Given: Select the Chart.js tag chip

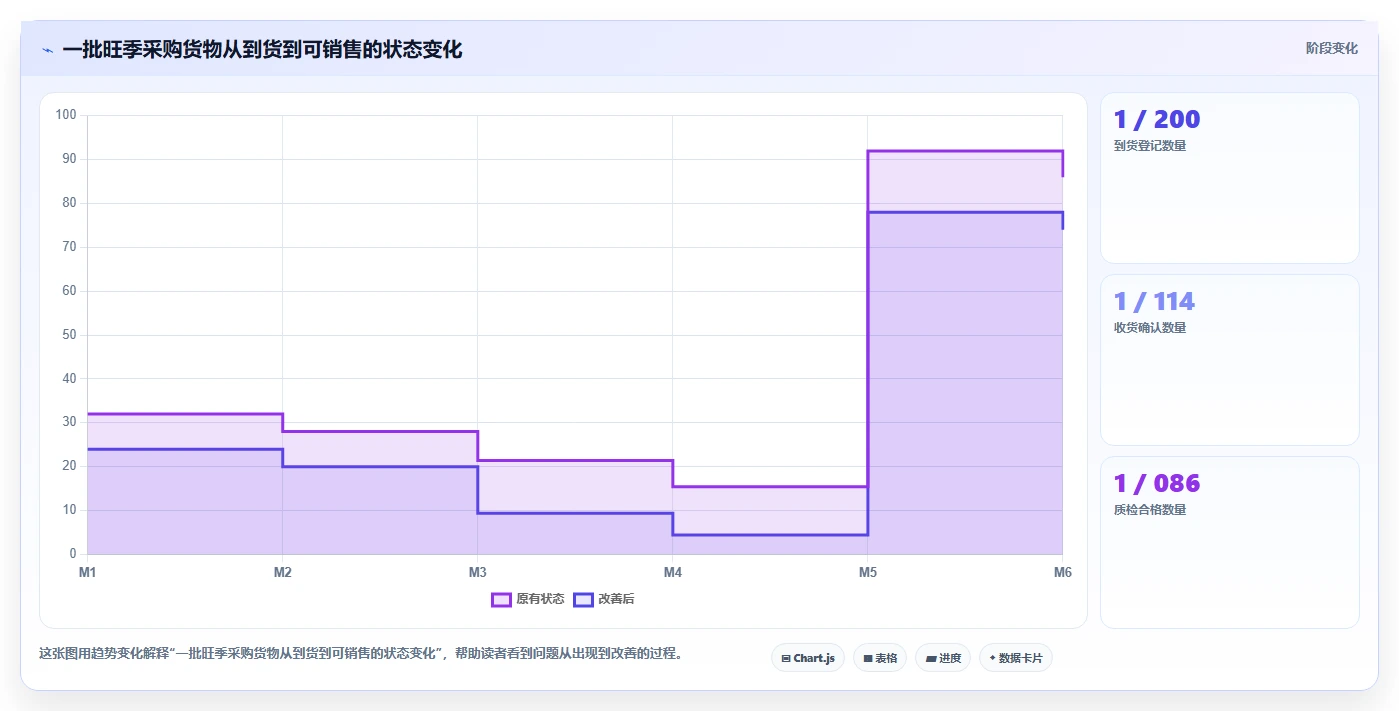Looking at the screenshot, I should point(808,658).
